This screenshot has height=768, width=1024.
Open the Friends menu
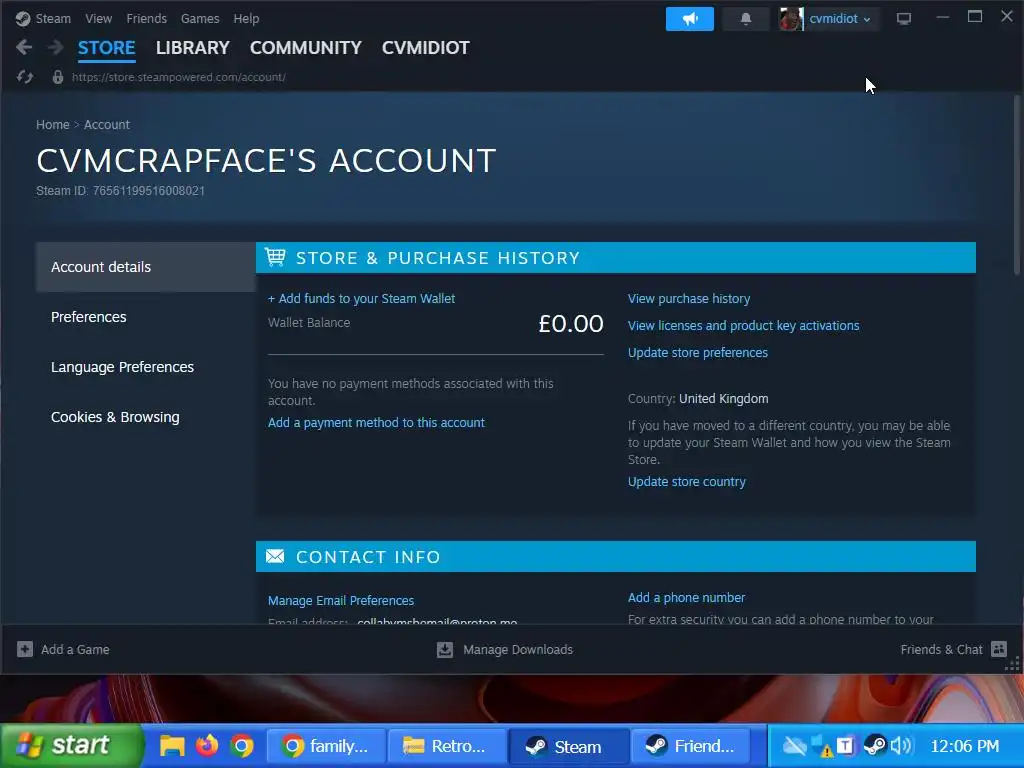click(x=146, y=18)
